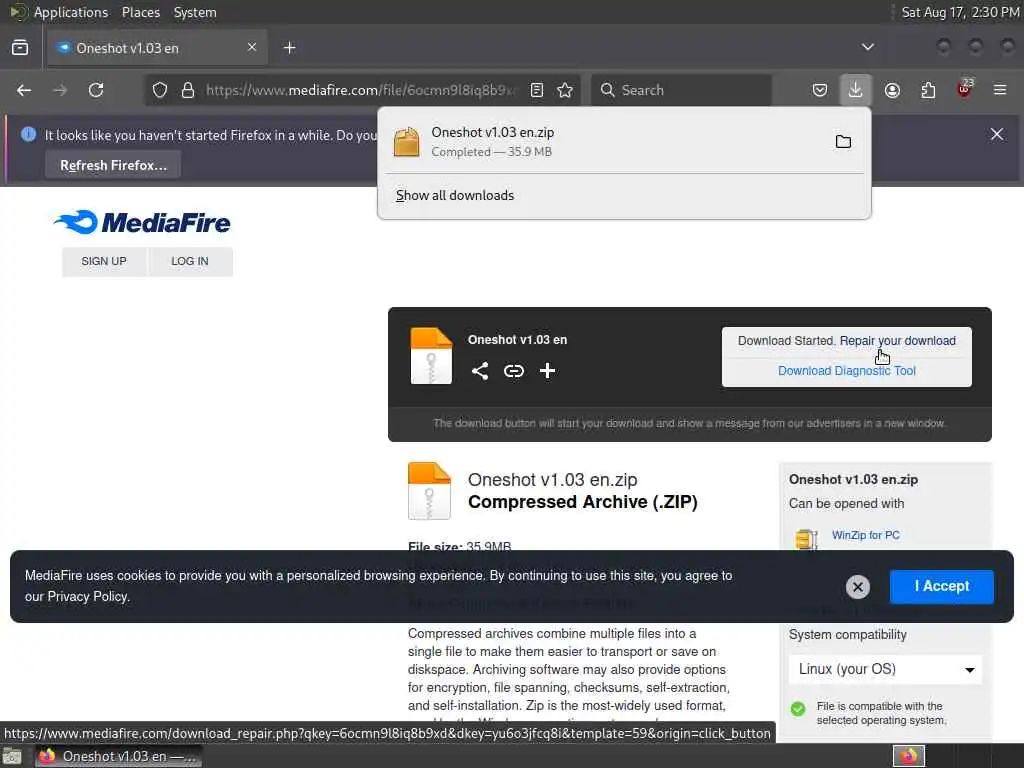Click the zip file icon in dark download box

[x=431, y=356]
